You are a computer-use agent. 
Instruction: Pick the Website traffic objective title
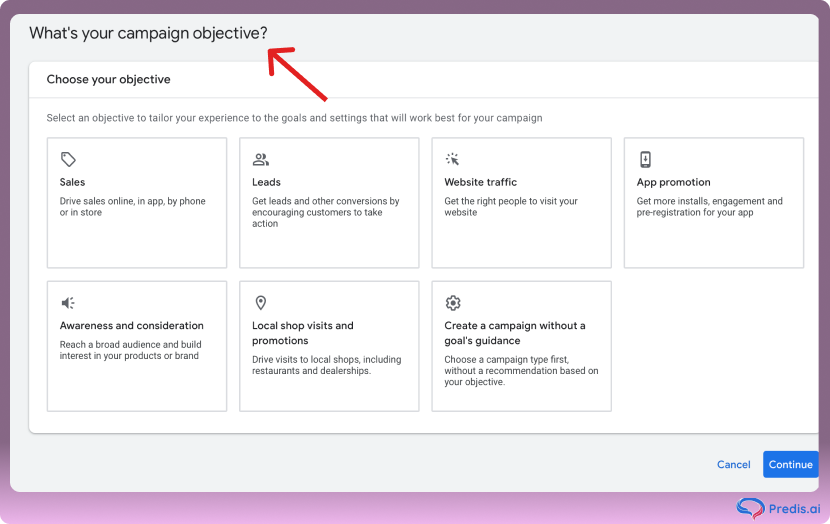click(481, 182)
